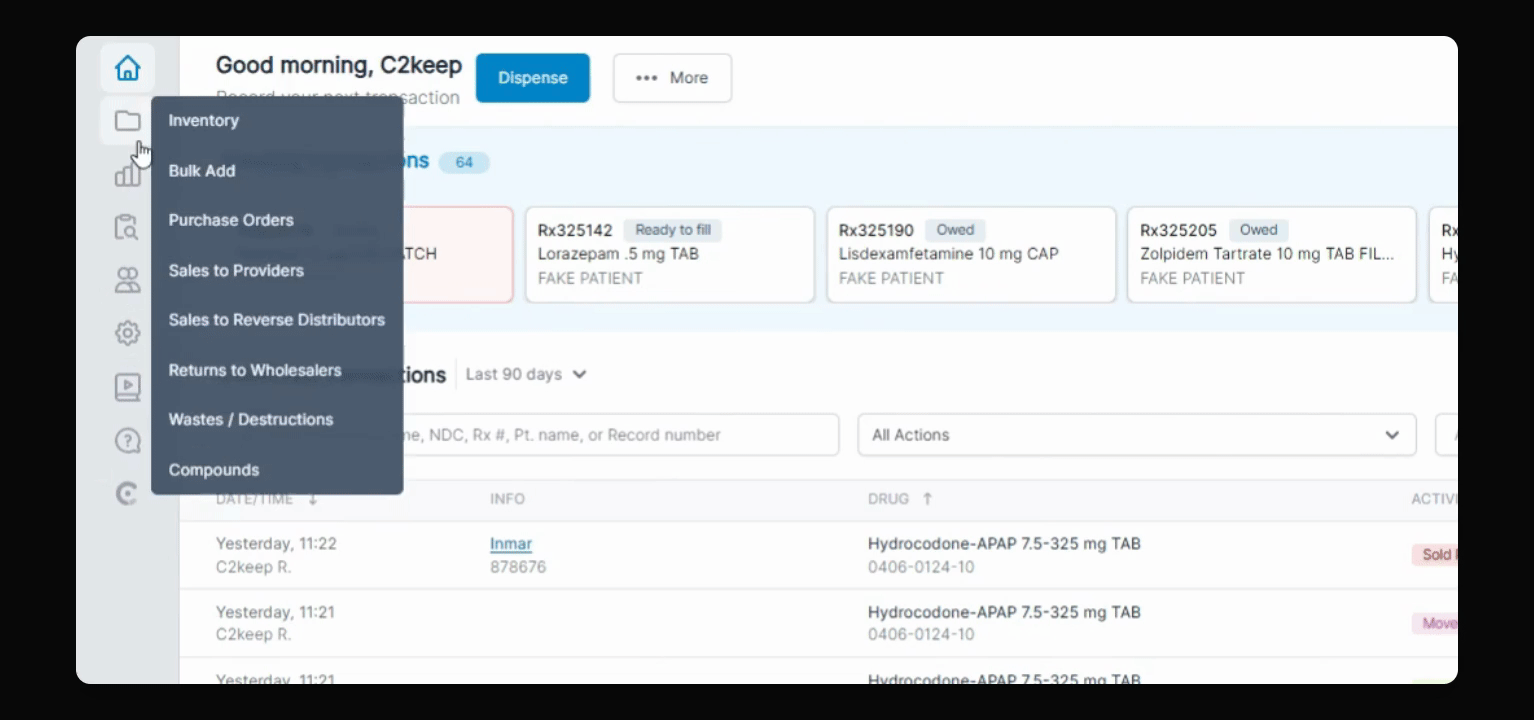Select Compounds from the menu

(214, 470)
